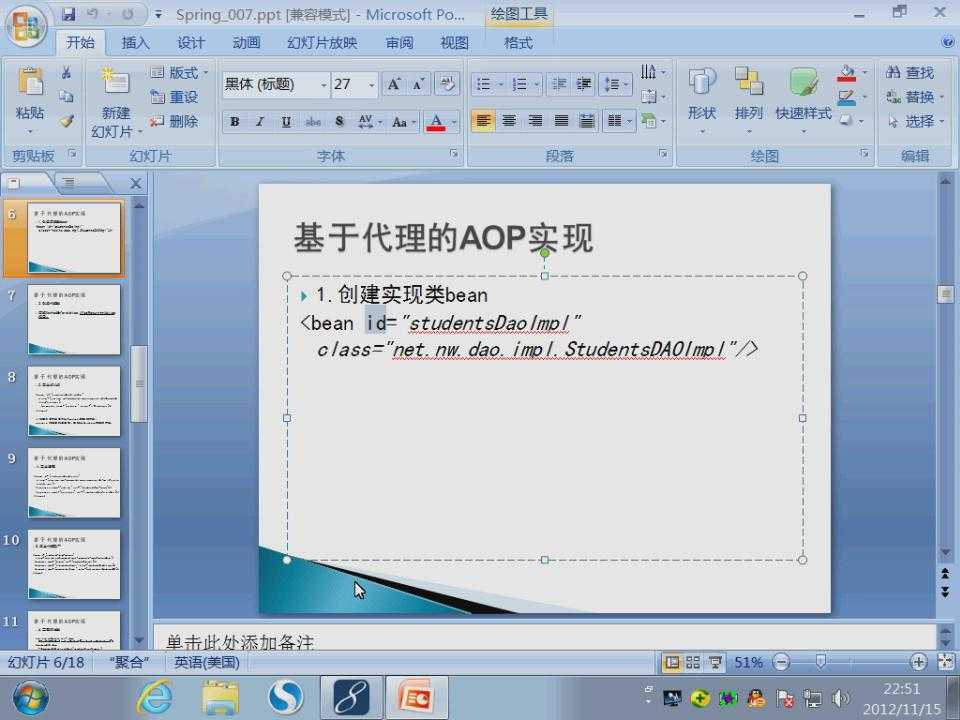Toggle text Shadow formatting
Screen dimensions: 960x720
tap(339, 121)
